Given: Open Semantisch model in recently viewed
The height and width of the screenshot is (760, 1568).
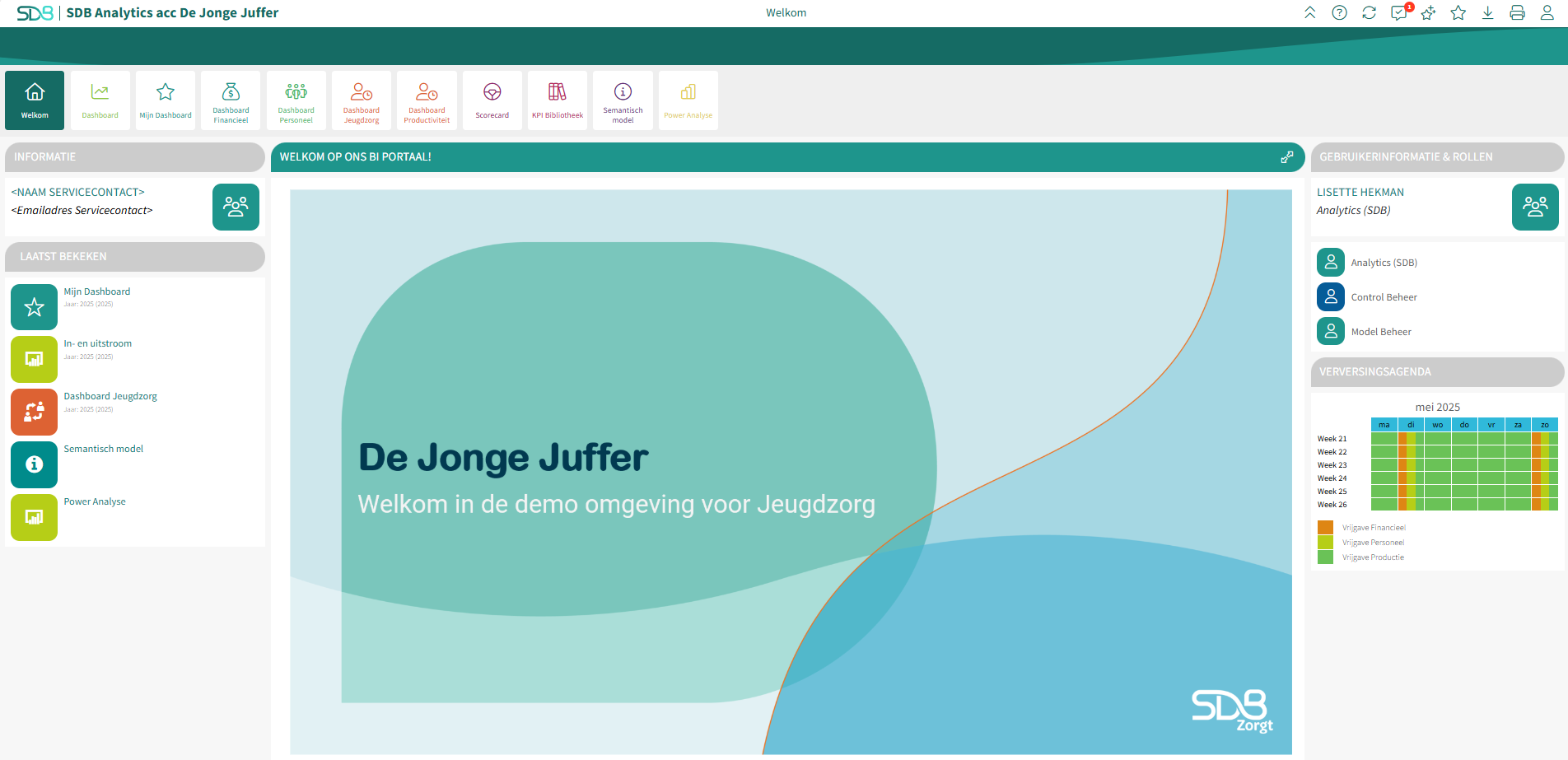Looking at the screenshot, I should pyautogui.click(x=104, y=449).
